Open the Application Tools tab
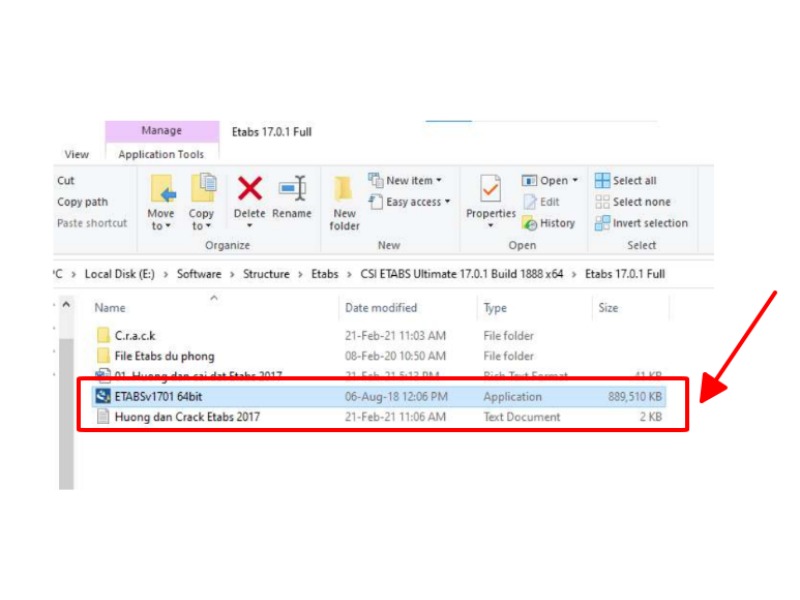This screenshot has height=600, width=800. [162, 154]
